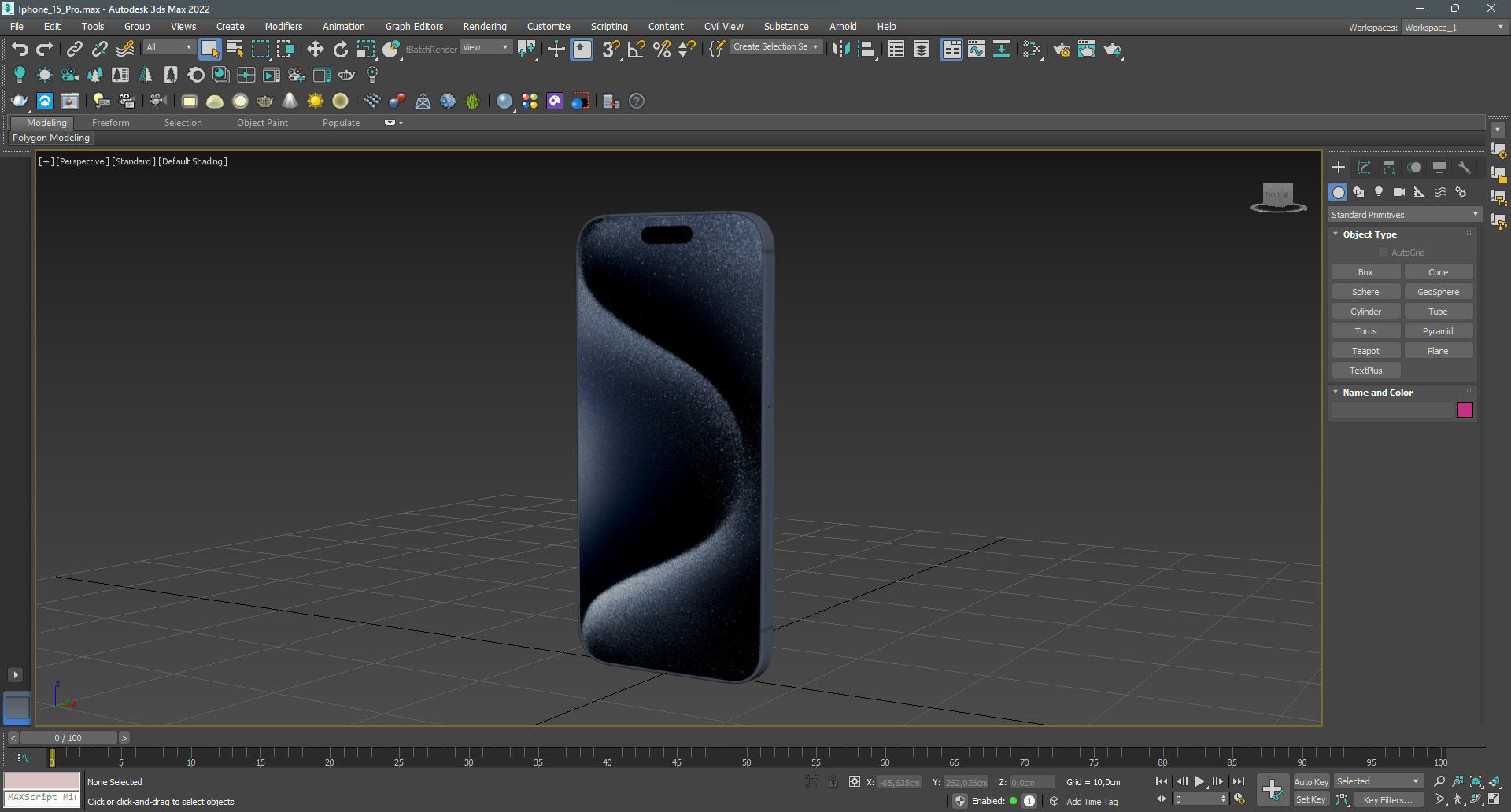The image size is (1511, 812).
Task: Select the Geometry category icon
Action: click(1338, 192)
